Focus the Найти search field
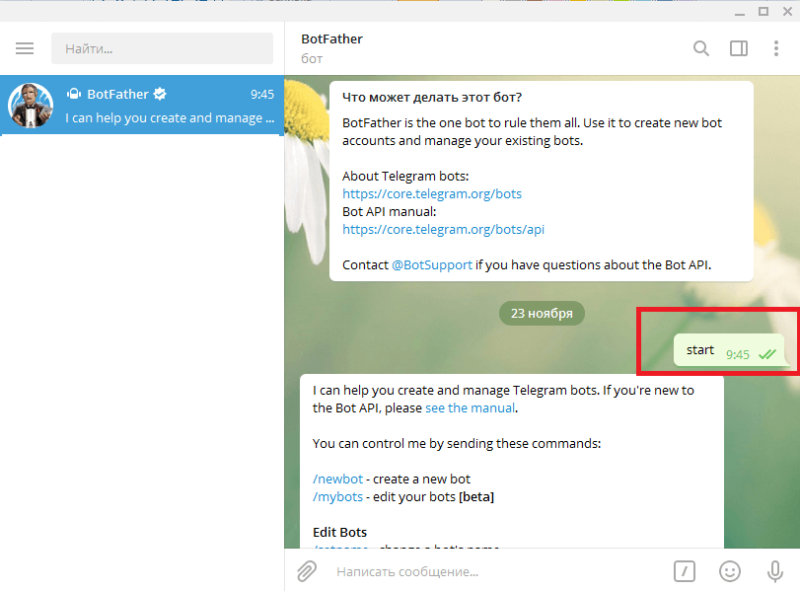This screenshot has width=800, height=591. coord(162,48)
